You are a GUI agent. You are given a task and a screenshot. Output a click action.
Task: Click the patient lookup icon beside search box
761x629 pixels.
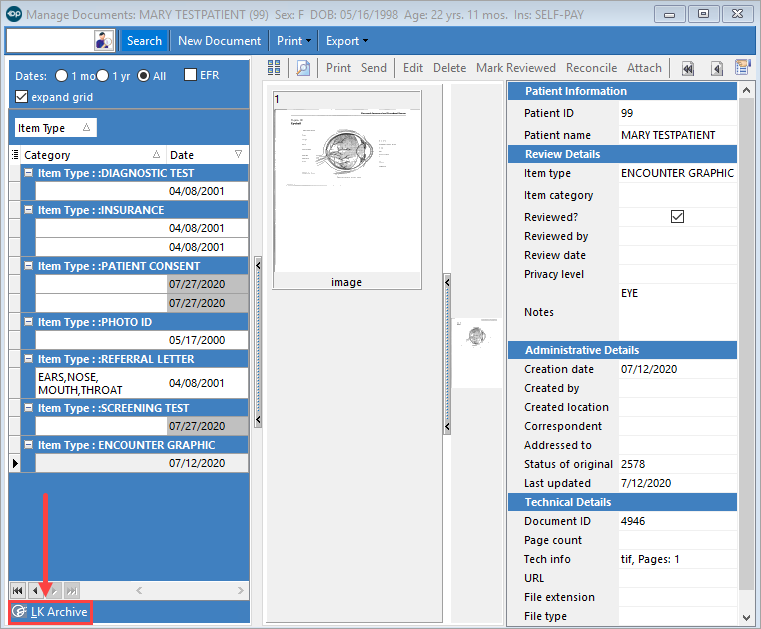pyautogui.click(x=103, y=40)
